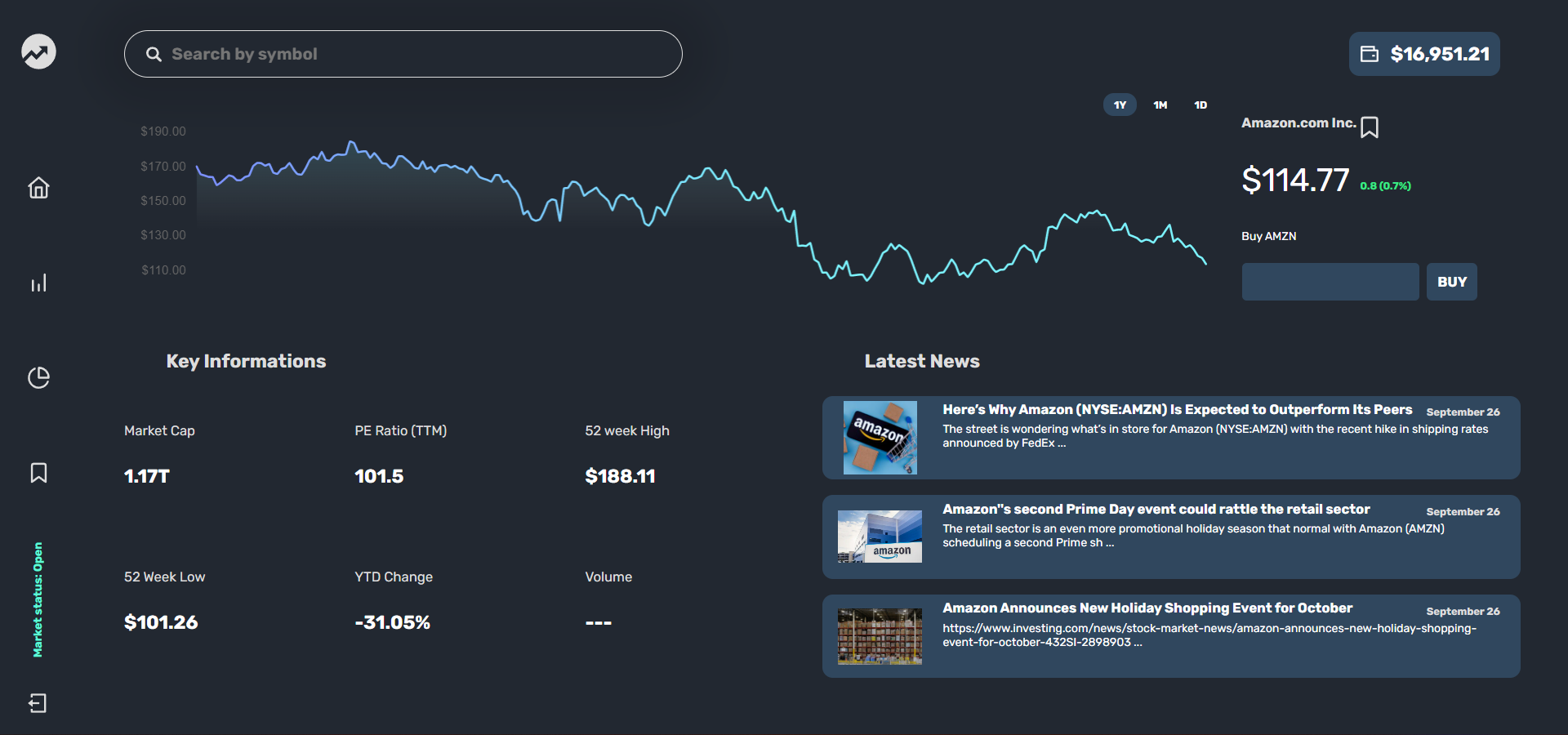The height and width of the screenshot is (735, 1568).
Task: Click YTD Change value -31.05%
Action: [x=393, y=622]
